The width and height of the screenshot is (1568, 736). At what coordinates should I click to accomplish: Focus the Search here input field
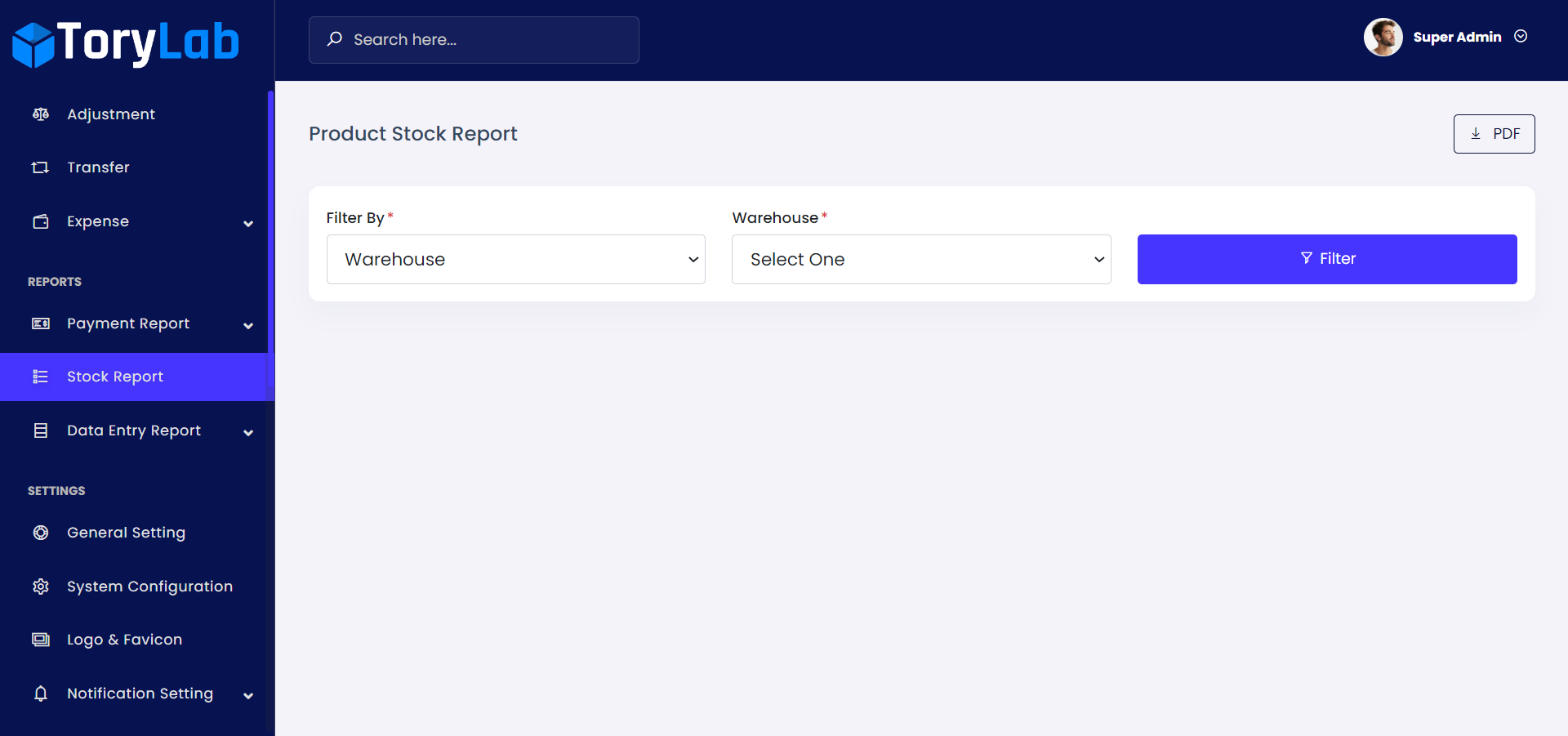click(x=474, y=40)
